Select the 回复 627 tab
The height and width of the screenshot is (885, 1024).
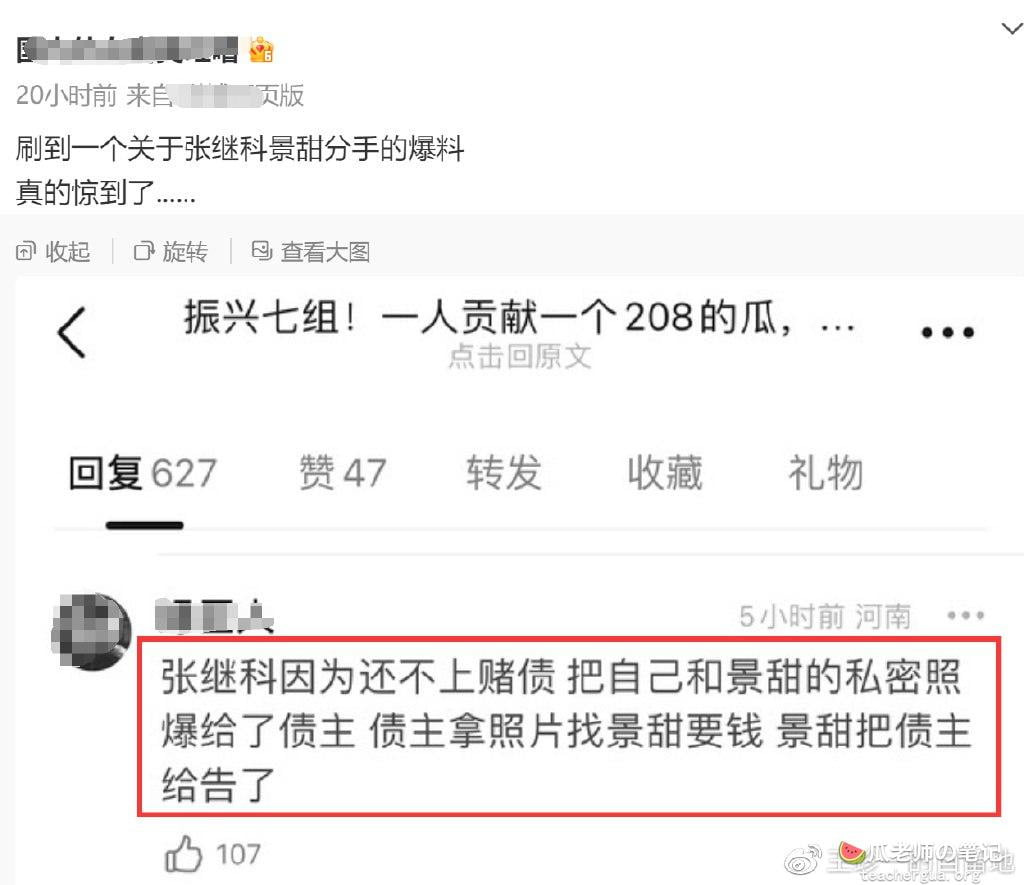143,472
